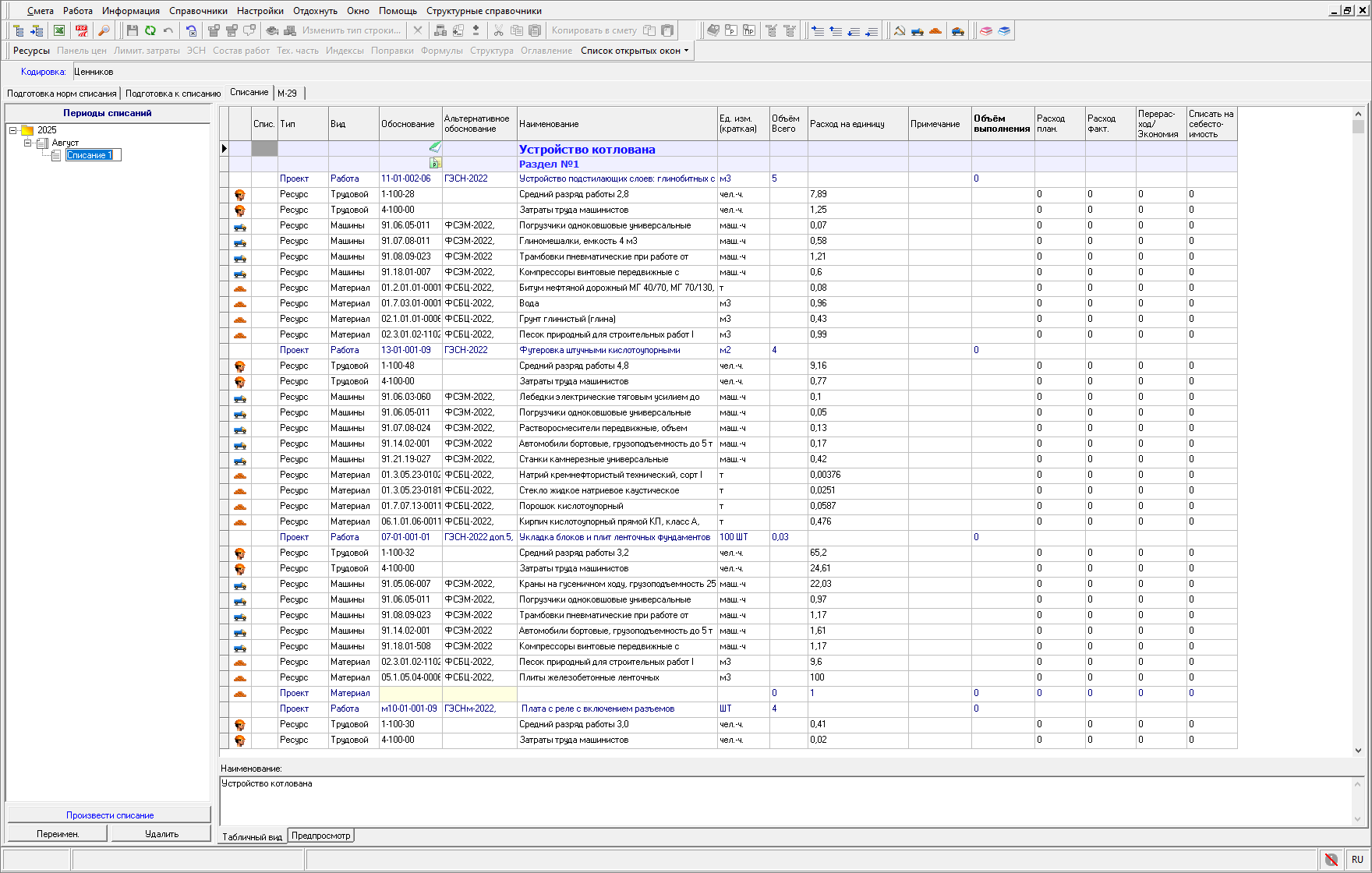Click the pink stacked books icon
This screenshot has width=1372, height=873.
pyautogui.click(x=986, y=30)
